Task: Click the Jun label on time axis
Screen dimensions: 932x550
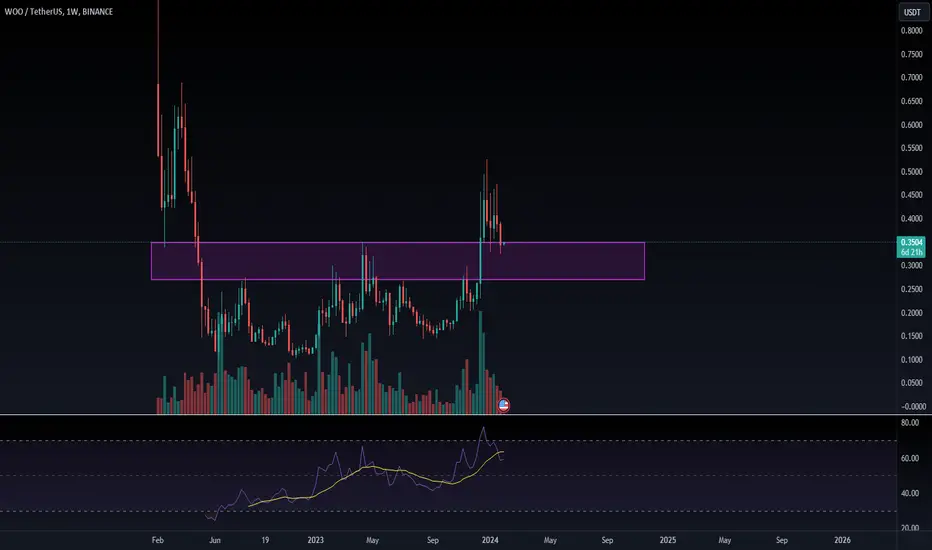Action: coord(215,540)
